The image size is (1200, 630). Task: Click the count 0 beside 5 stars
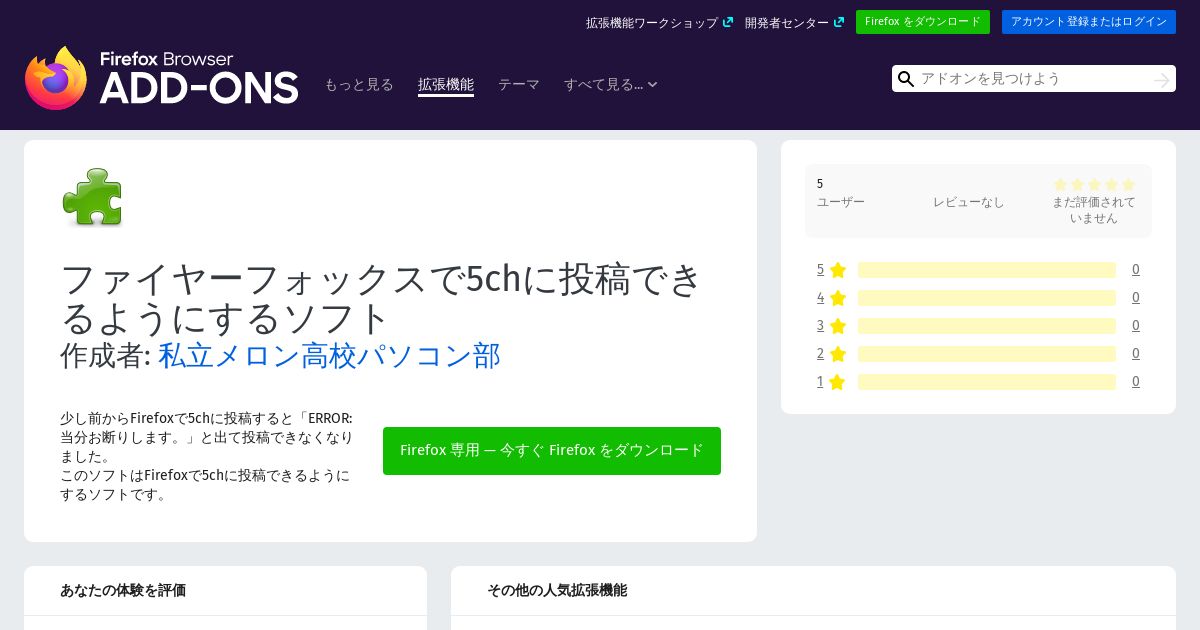1136,270
